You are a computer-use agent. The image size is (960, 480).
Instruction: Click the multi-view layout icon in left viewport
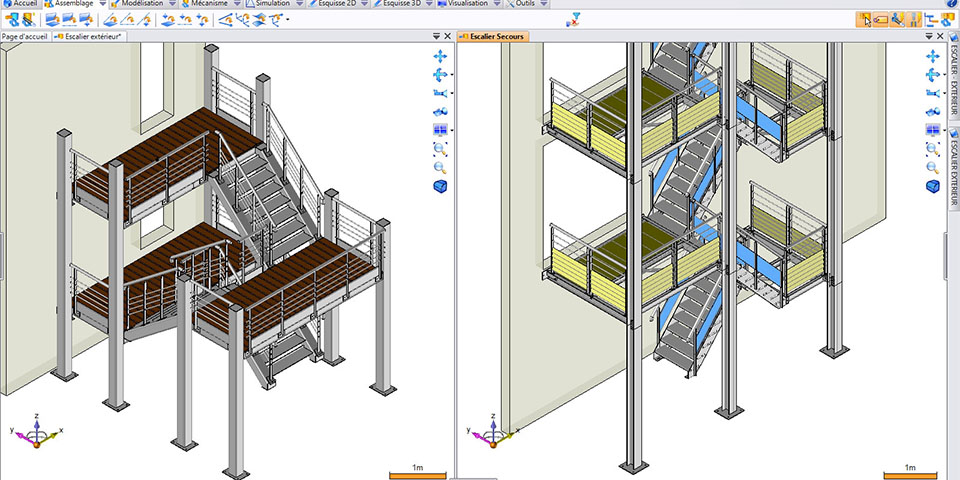[440, 130]
